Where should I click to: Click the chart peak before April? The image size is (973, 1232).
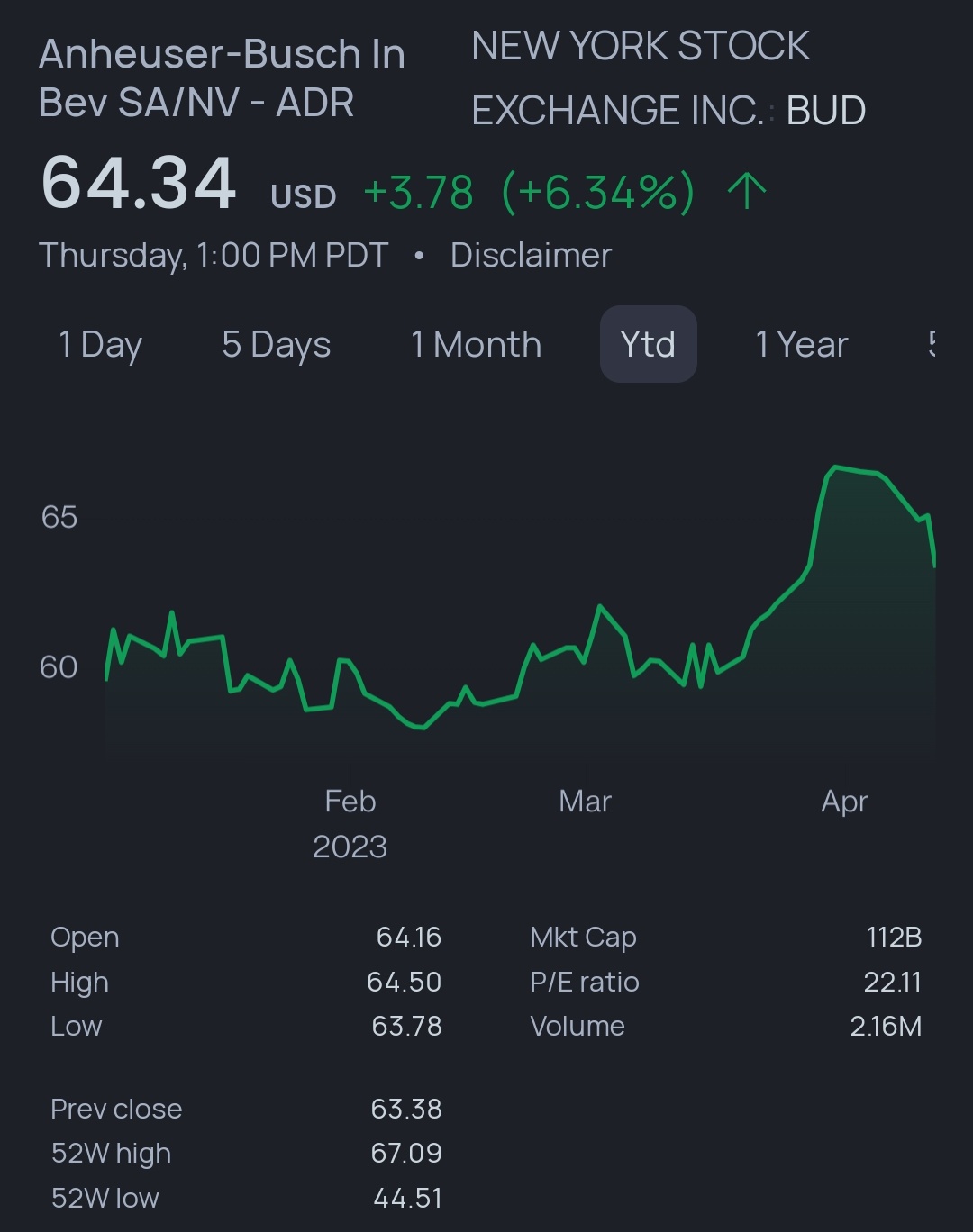[x=836, y=467]
